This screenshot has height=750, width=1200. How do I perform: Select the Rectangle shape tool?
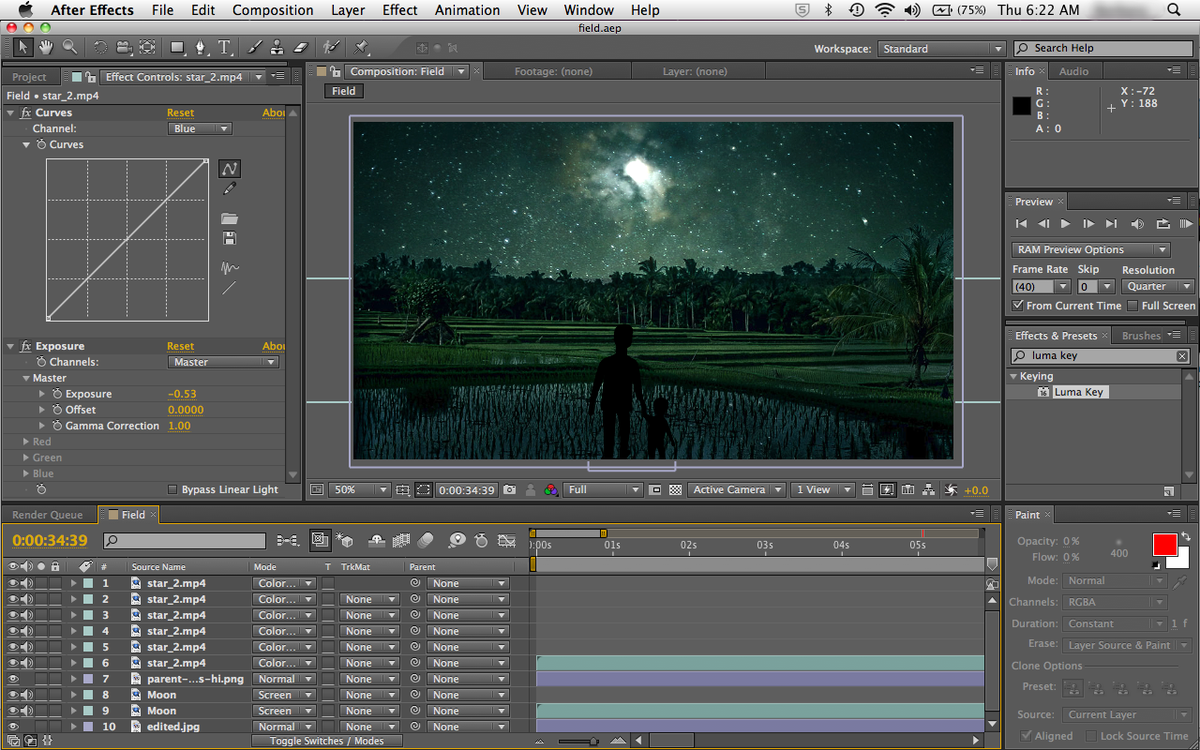pyautogui.click(x=177, y=47)
